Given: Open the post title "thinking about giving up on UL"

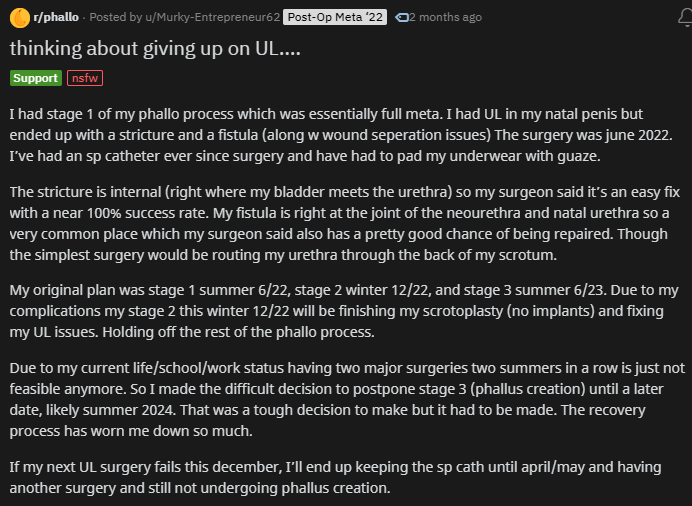Looking at the screenshot, I should [x=155, y=49].
